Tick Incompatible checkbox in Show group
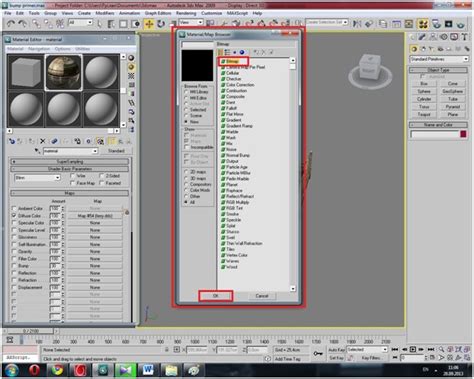 tap(186, 147)
